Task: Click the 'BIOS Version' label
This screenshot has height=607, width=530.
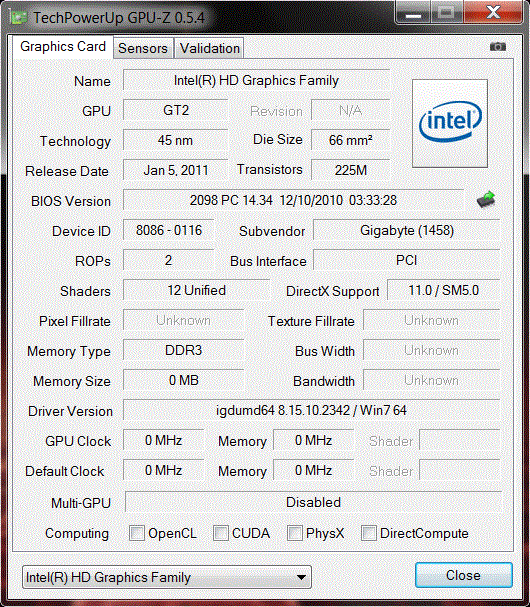Action: tap(71, 201)
